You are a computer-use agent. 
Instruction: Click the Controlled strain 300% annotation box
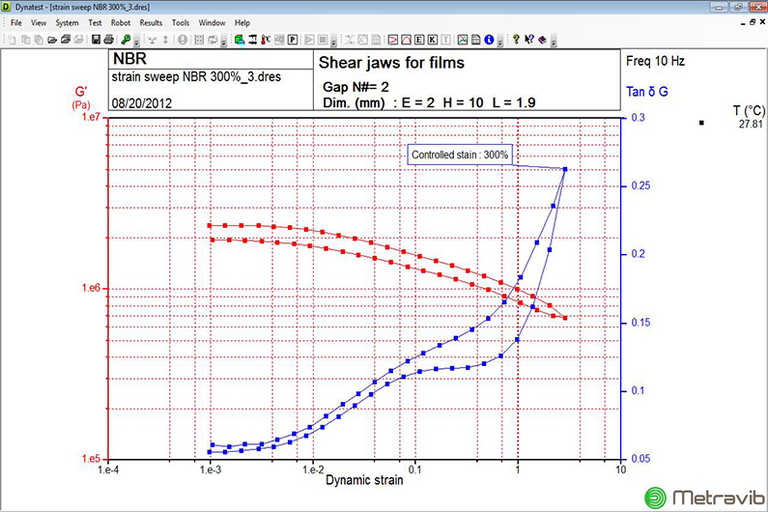(x=461, y=155)
